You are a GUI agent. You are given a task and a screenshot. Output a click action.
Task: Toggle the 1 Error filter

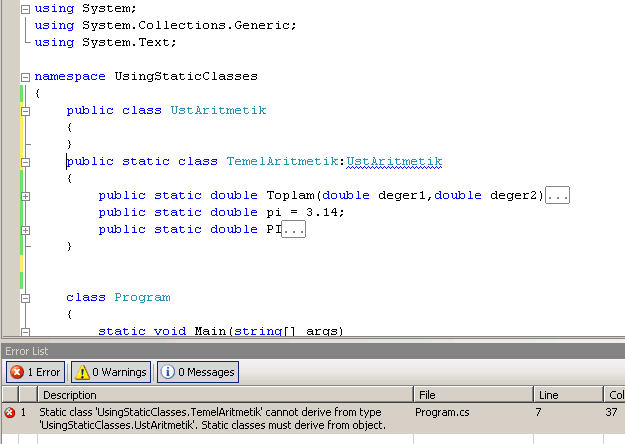tap(35, 372)
